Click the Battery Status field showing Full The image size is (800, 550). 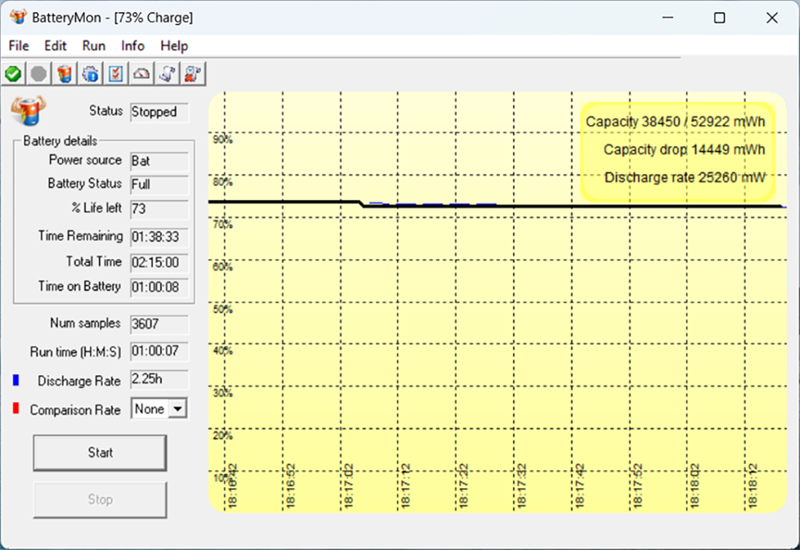[159, 185]
